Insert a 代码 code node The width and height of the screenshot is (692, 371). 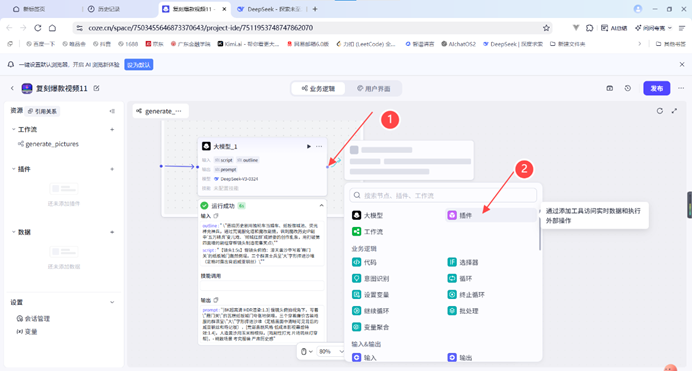pos(365,262)
